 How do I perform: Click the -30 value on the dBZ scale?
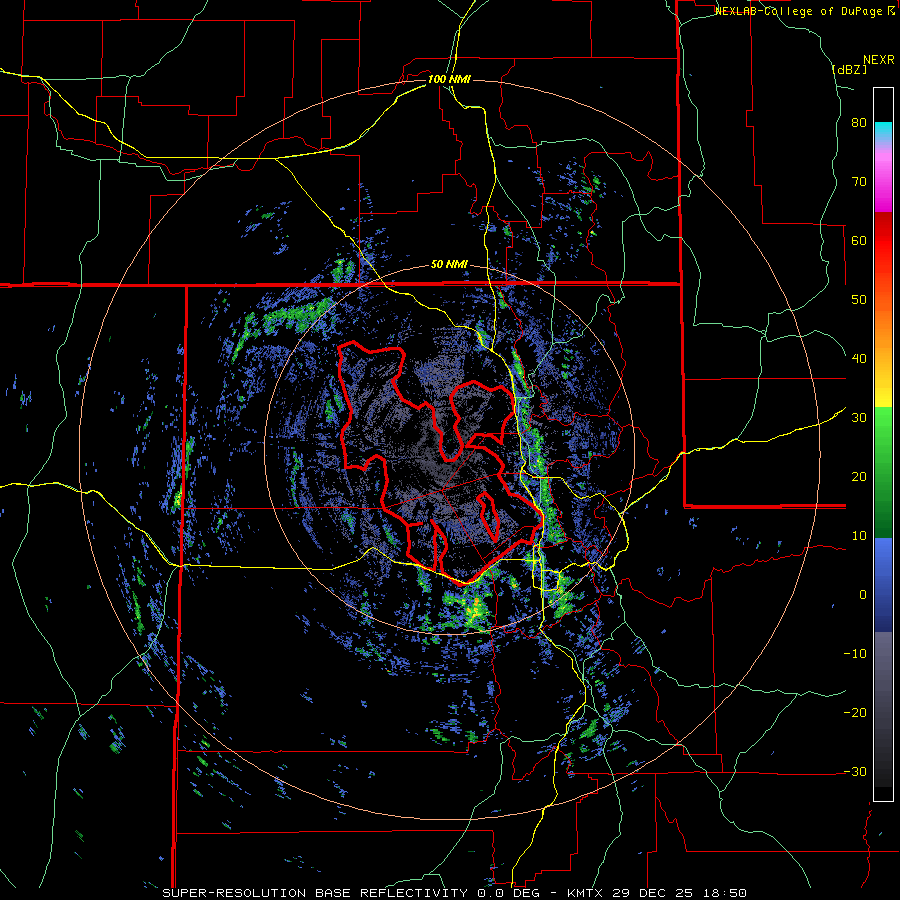point(855,771)
